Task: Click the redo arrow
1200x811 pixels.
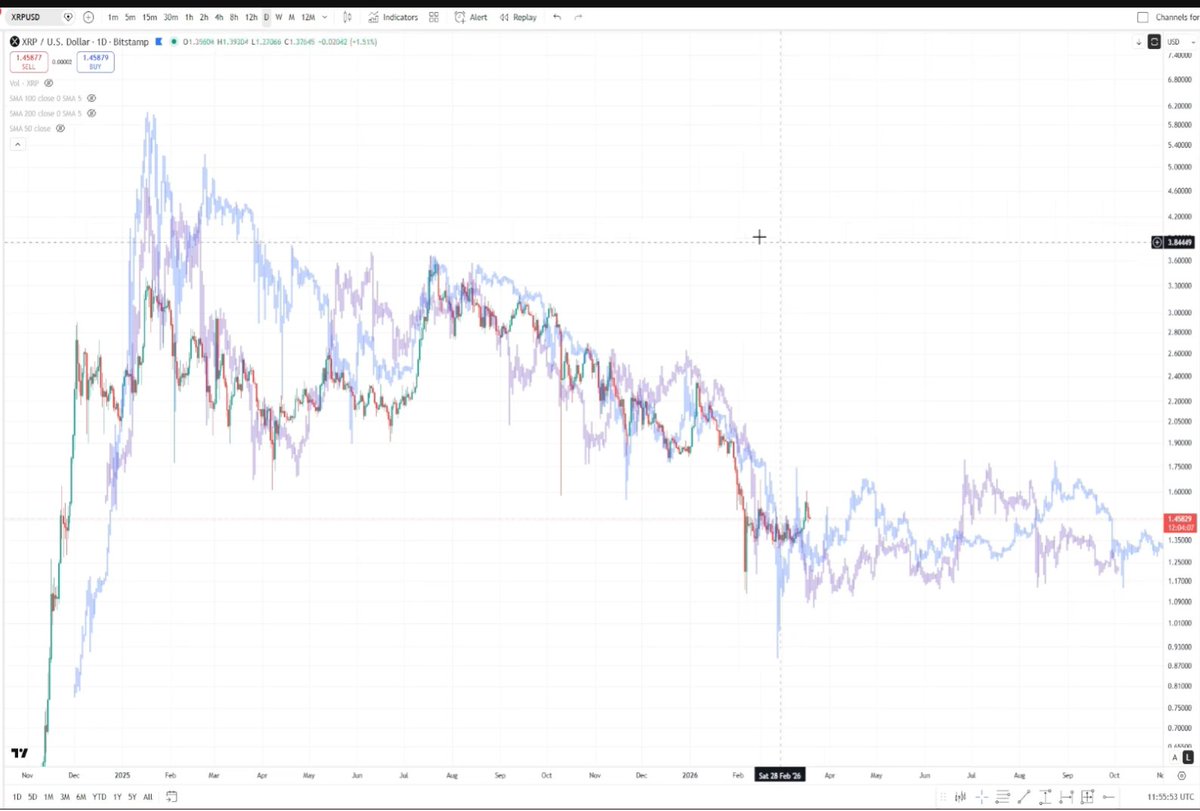Action: (x=578, y=17)
